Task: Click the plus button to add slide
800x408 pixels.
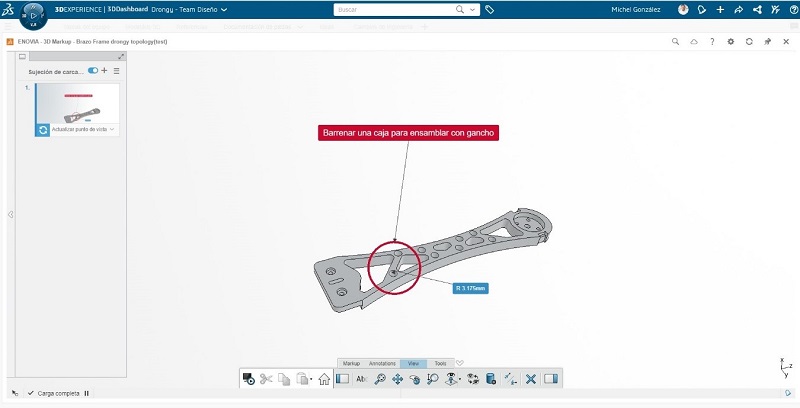Action: click(x=105, y=71)
